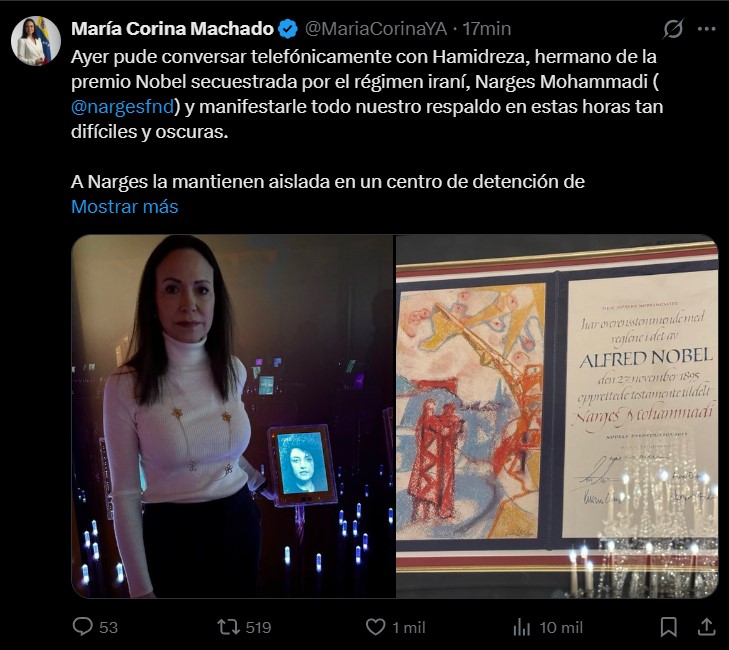729x650 pixels.
Task: Click the share upload icon
Action: pos(706,626)
